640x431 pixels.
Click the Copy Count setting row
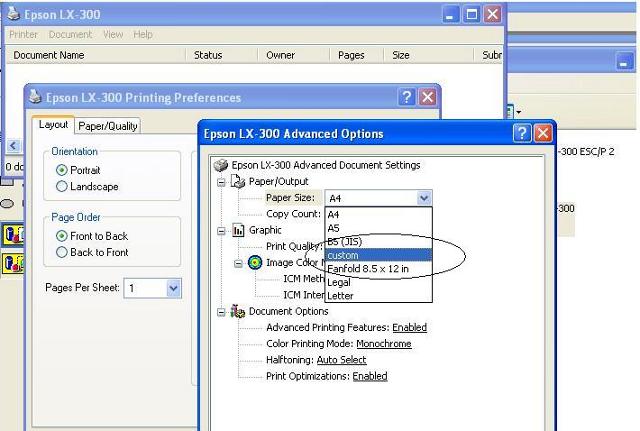293,214
